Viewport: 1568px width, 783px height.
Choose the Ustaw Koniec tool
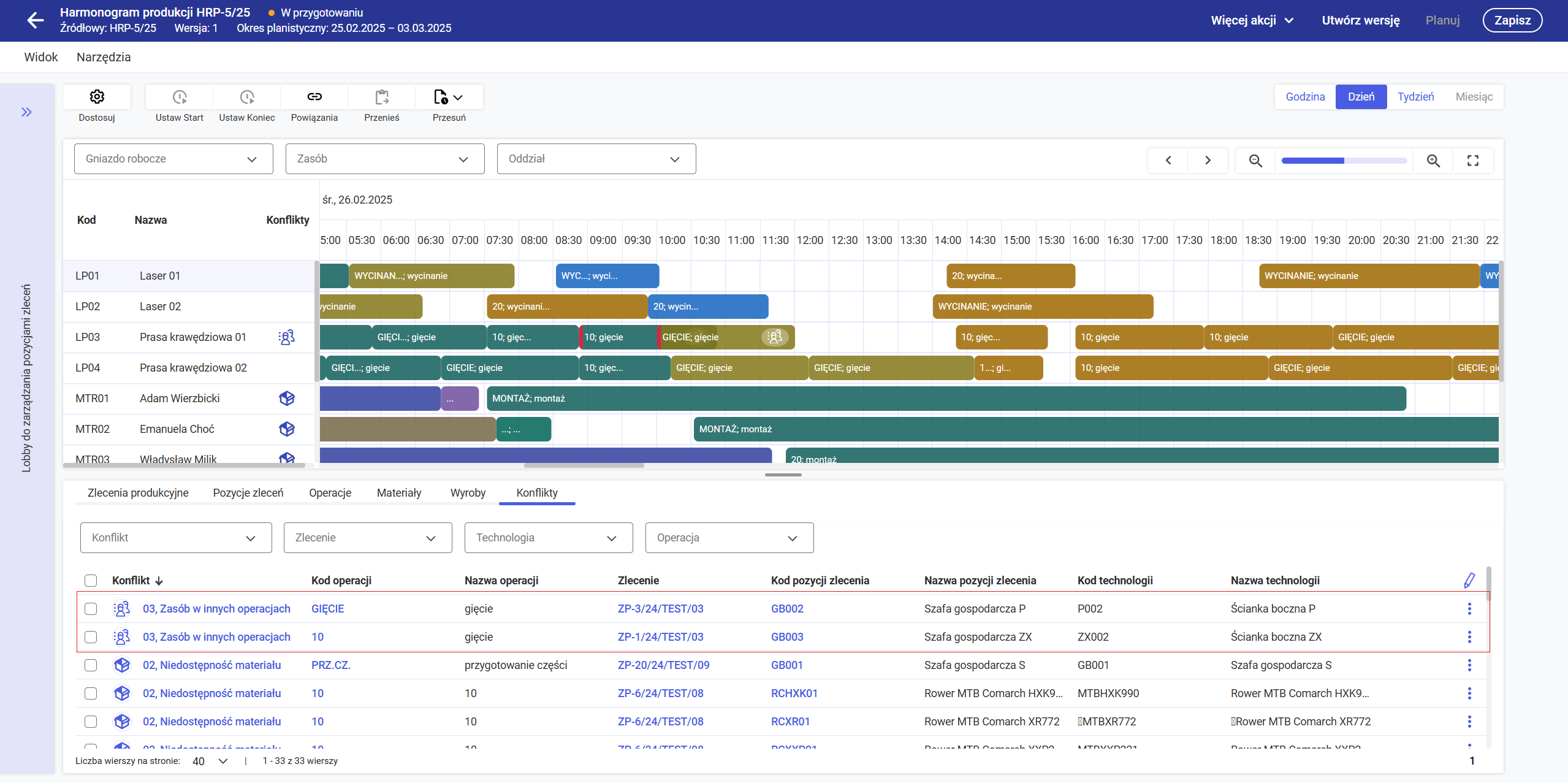[246, 97]
